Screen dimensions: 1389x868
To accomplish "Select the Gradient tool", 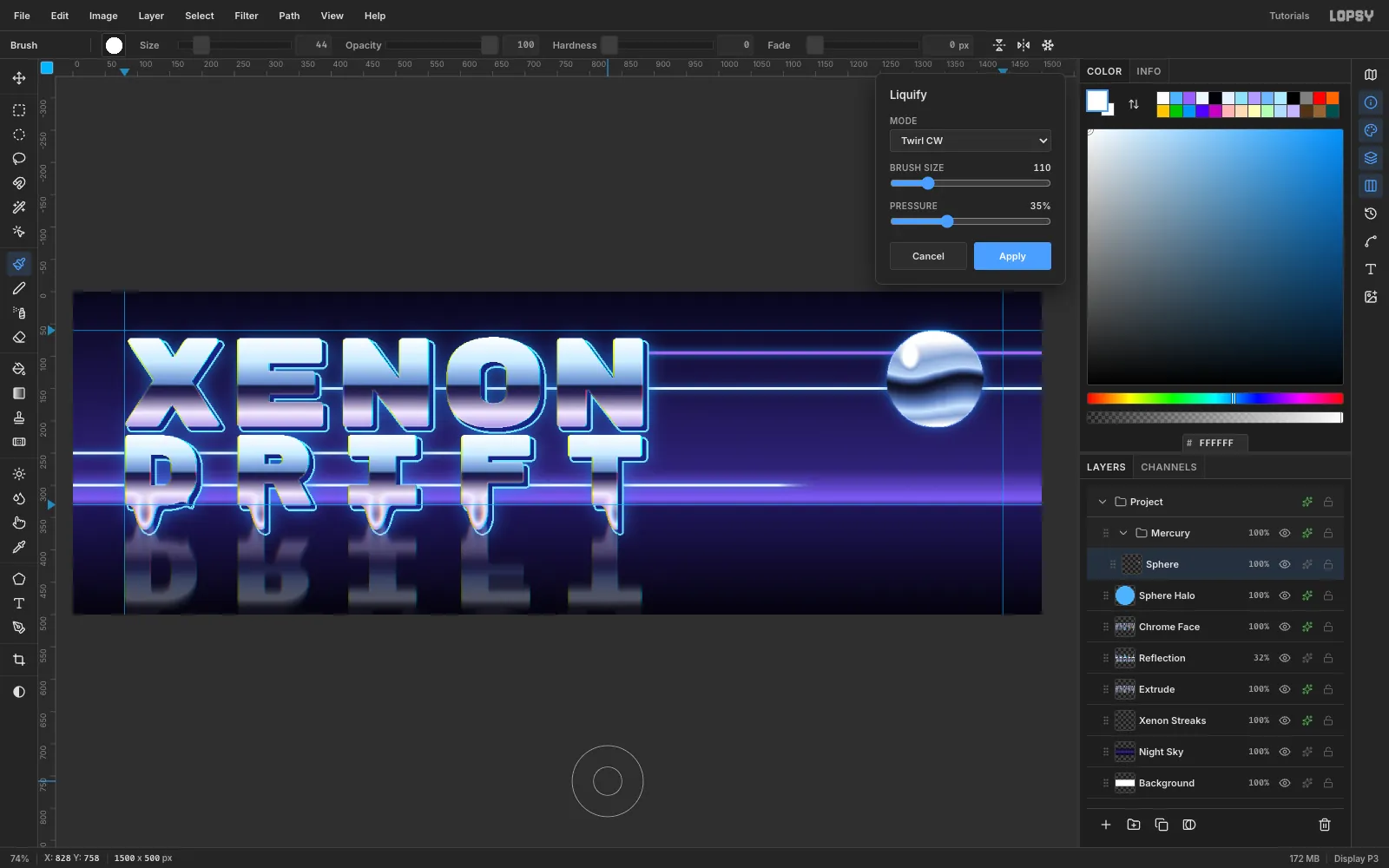I will click(x=19, y=393).
